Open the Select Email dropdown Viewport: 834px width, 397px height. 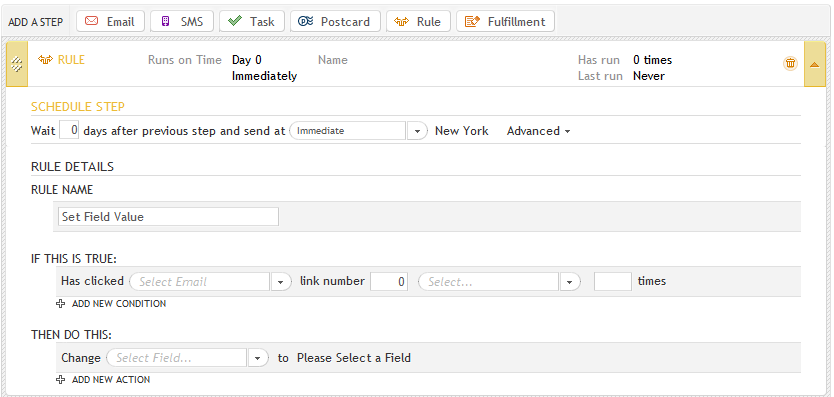[281, 282]
